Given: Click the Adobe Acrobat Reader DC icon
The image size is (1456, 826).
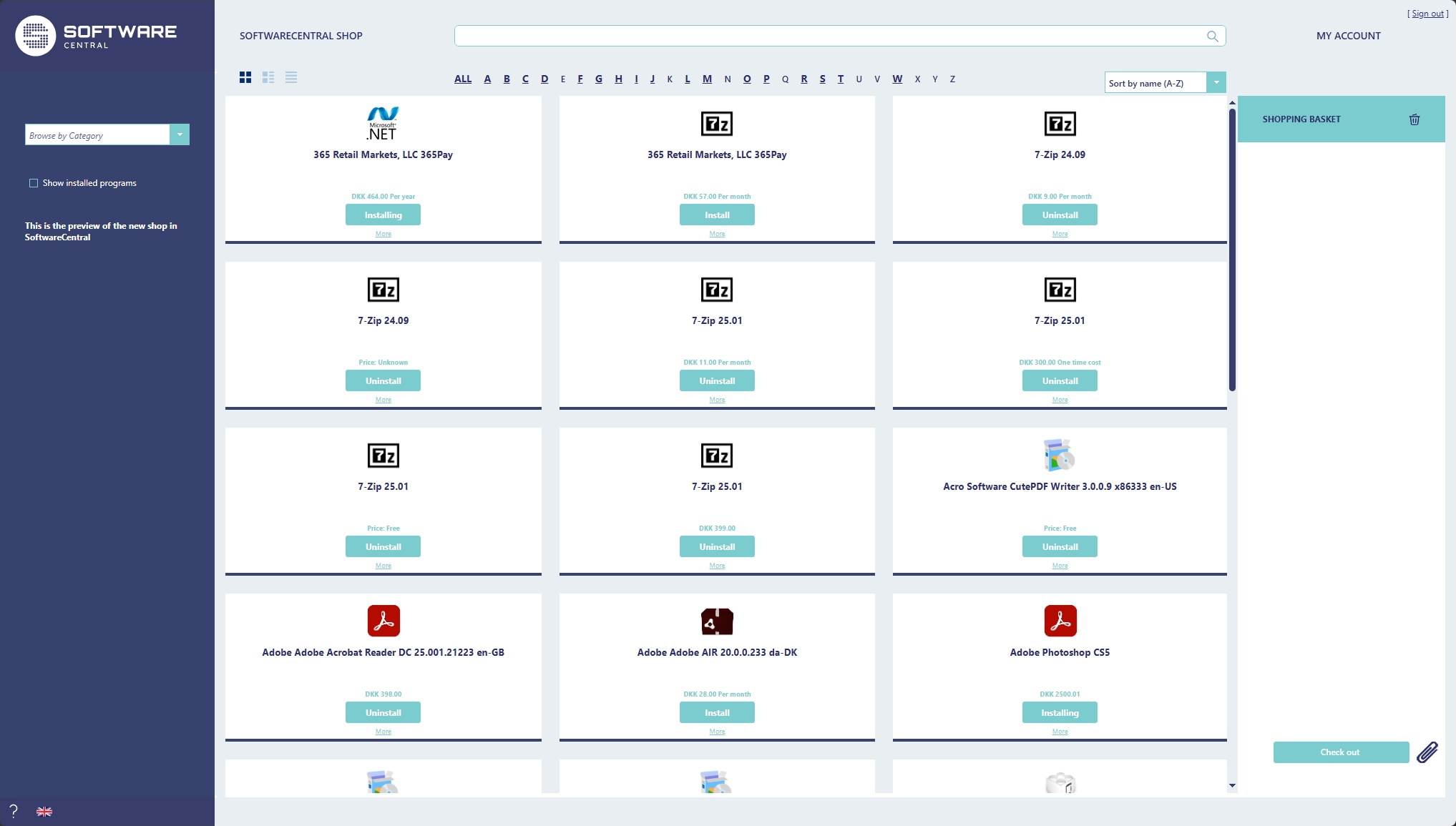Looking at the screenshot, I should pyautogui.click(x=383, y=621).
